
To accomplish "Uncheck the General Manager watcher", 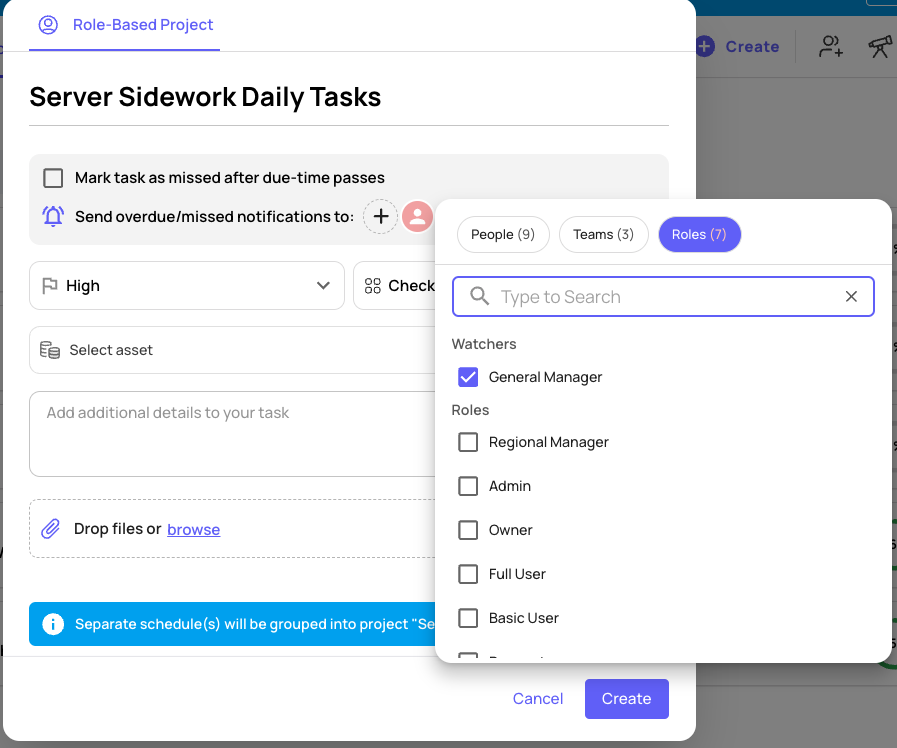I will 468,377.
